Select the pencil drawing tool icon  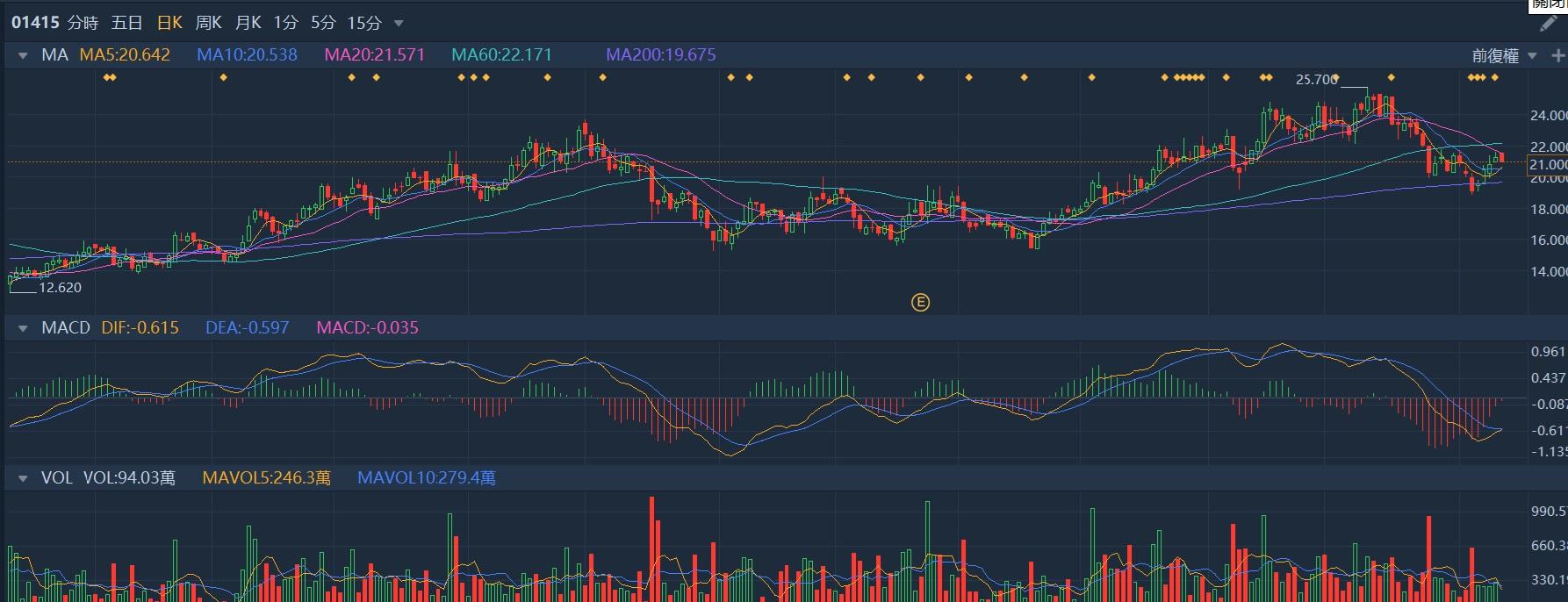(x=1548, y=24)
